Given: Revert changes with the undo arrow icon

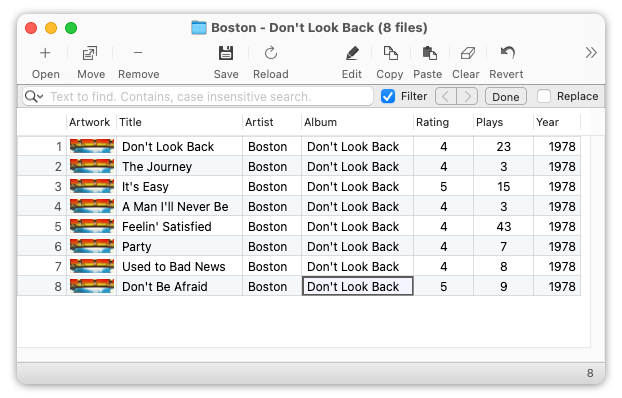Looking at the screenshot, I should tap(507, 52).
